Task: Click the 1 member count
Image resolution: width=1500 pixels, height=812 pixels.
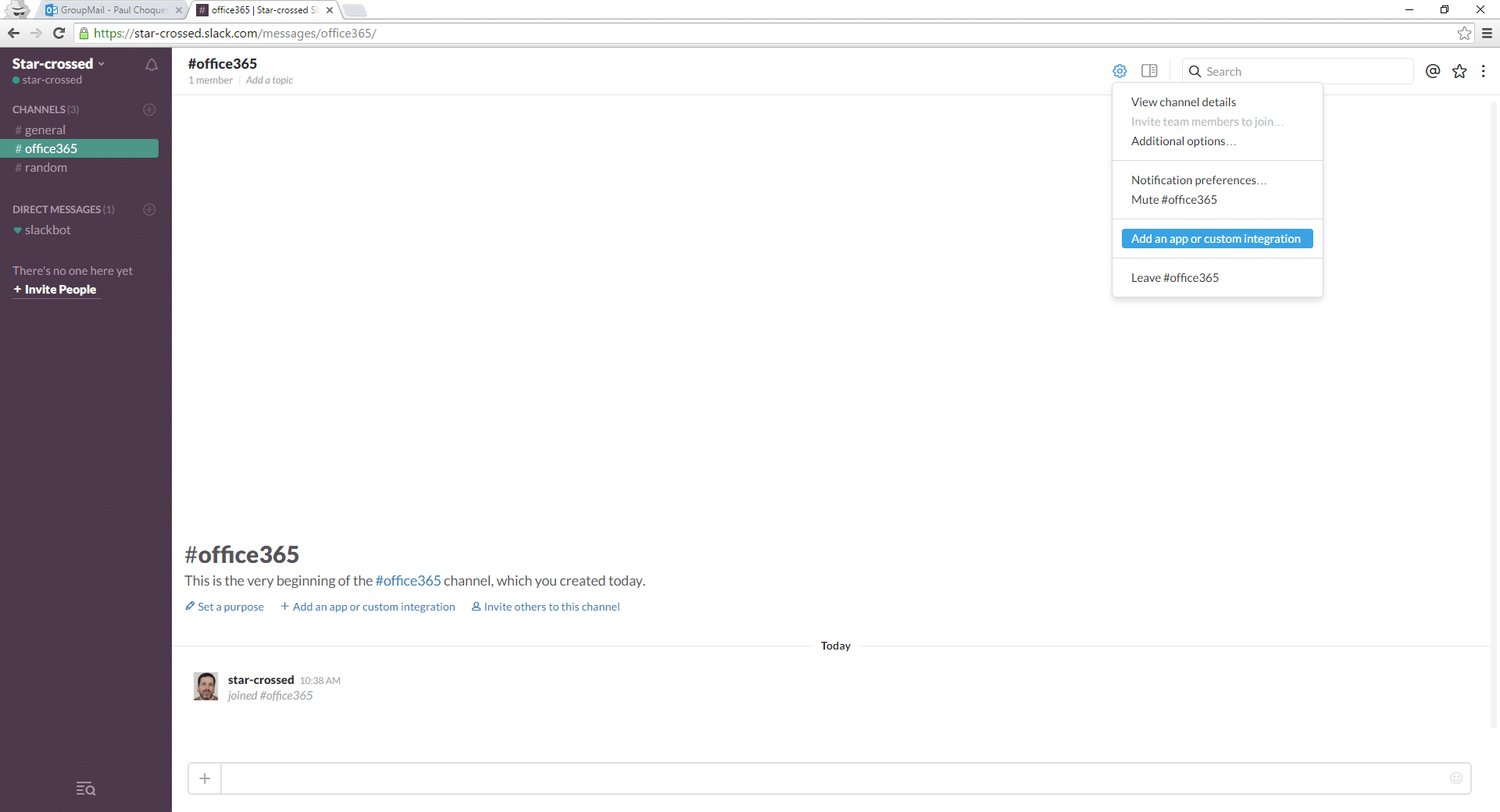Action: pyautogui.click(x=210, y=80)
